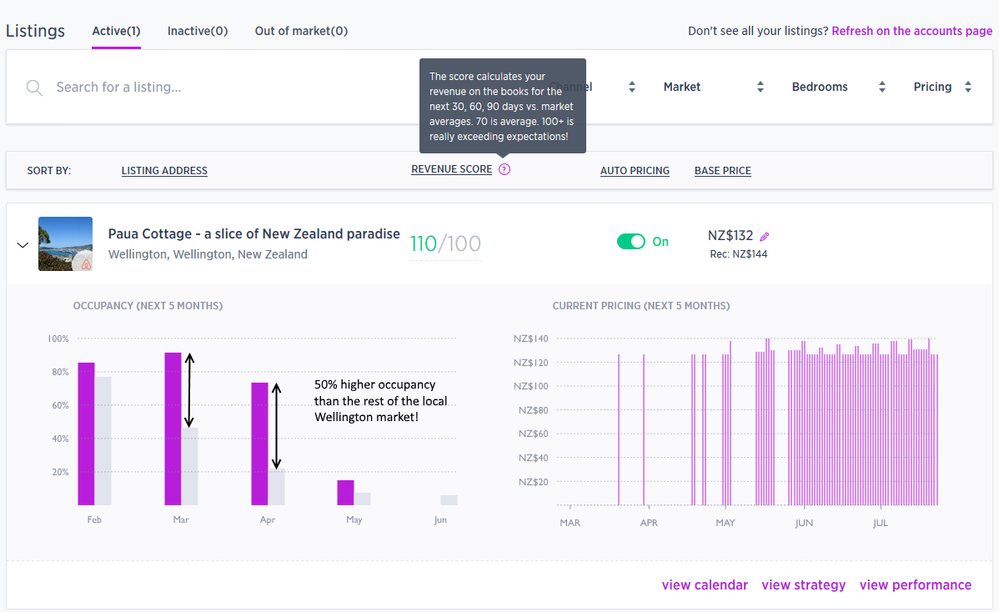This screenshot has height=612, width=999.
Task: Switch to the Out of market(0) tab
Action: (301, 31)
